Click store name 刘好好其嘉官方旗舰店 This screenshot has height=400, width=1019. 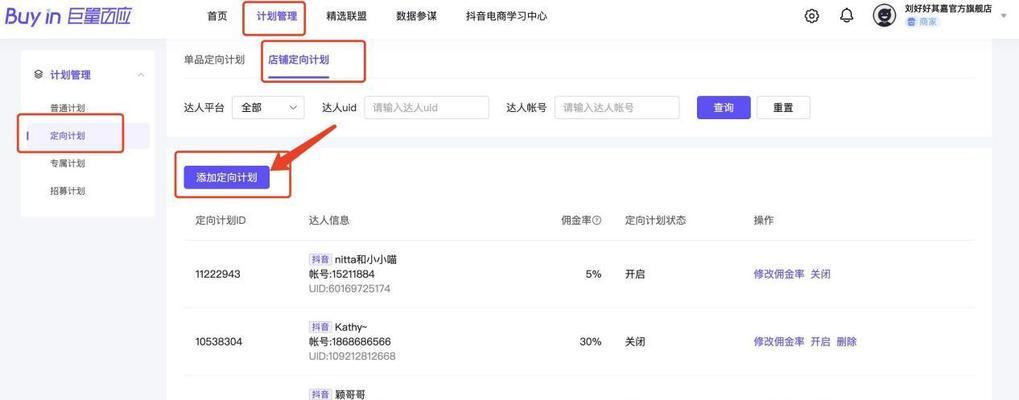tap(948, 8)
